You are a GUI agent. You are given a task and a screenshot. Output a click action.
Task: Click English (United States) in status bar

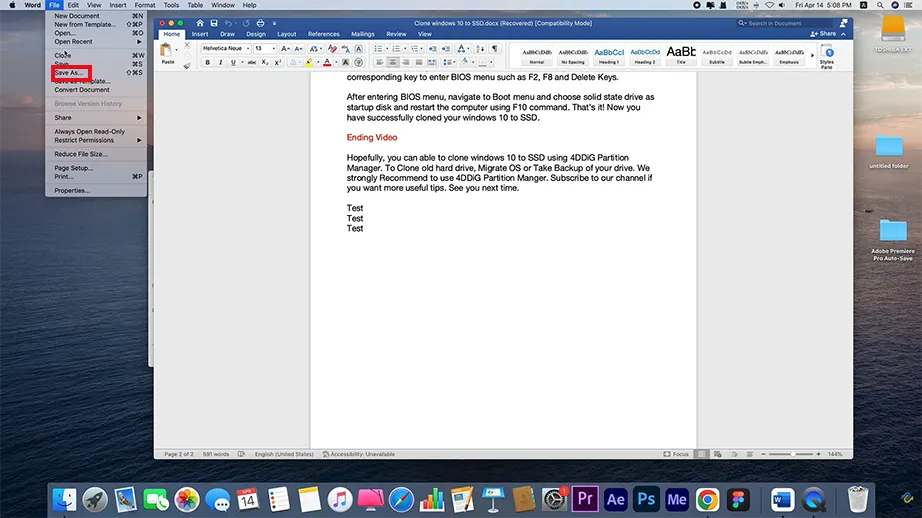284,454
